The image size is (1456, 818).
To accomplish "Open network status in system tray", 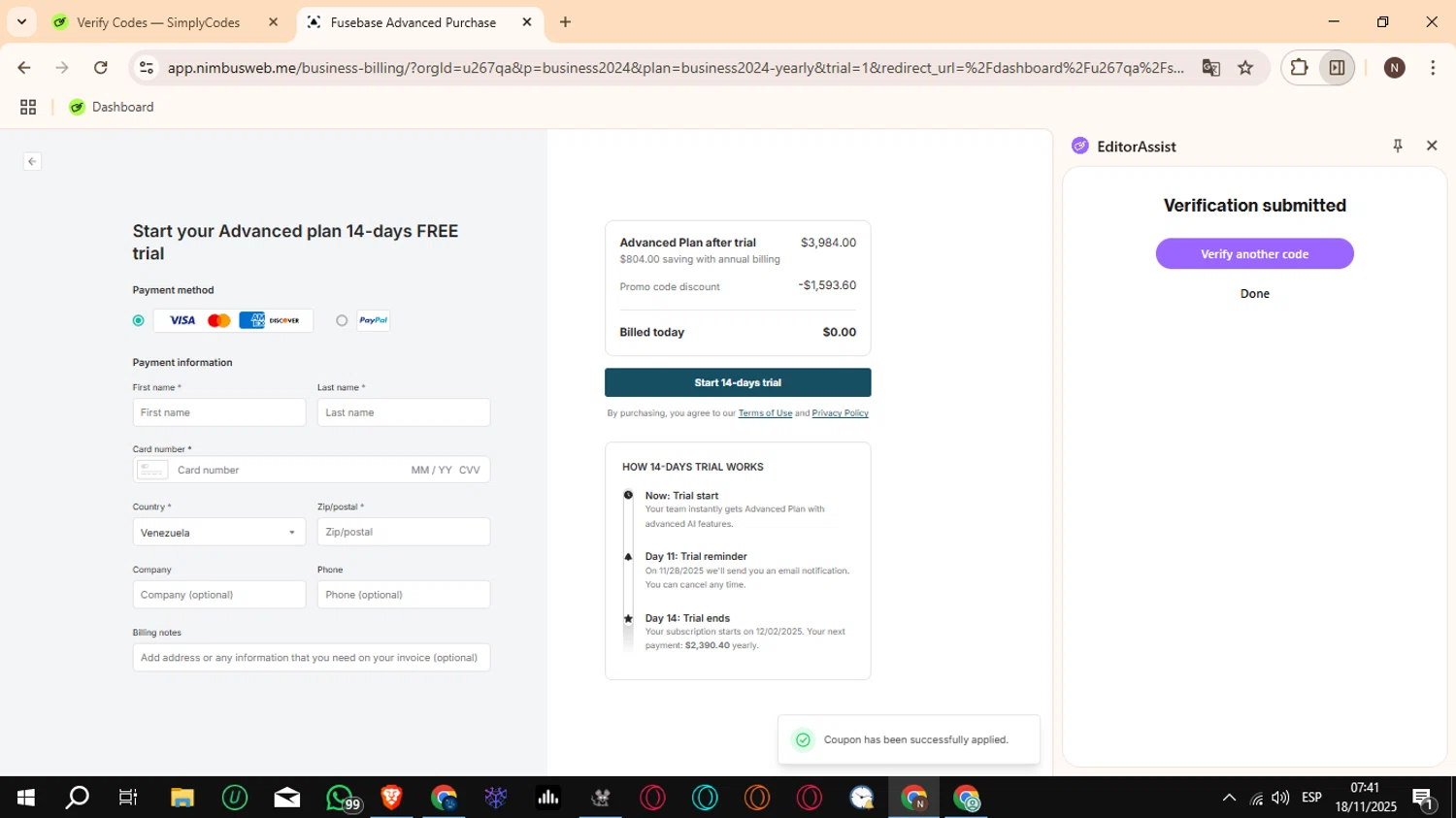I will tap(1256, 799).
